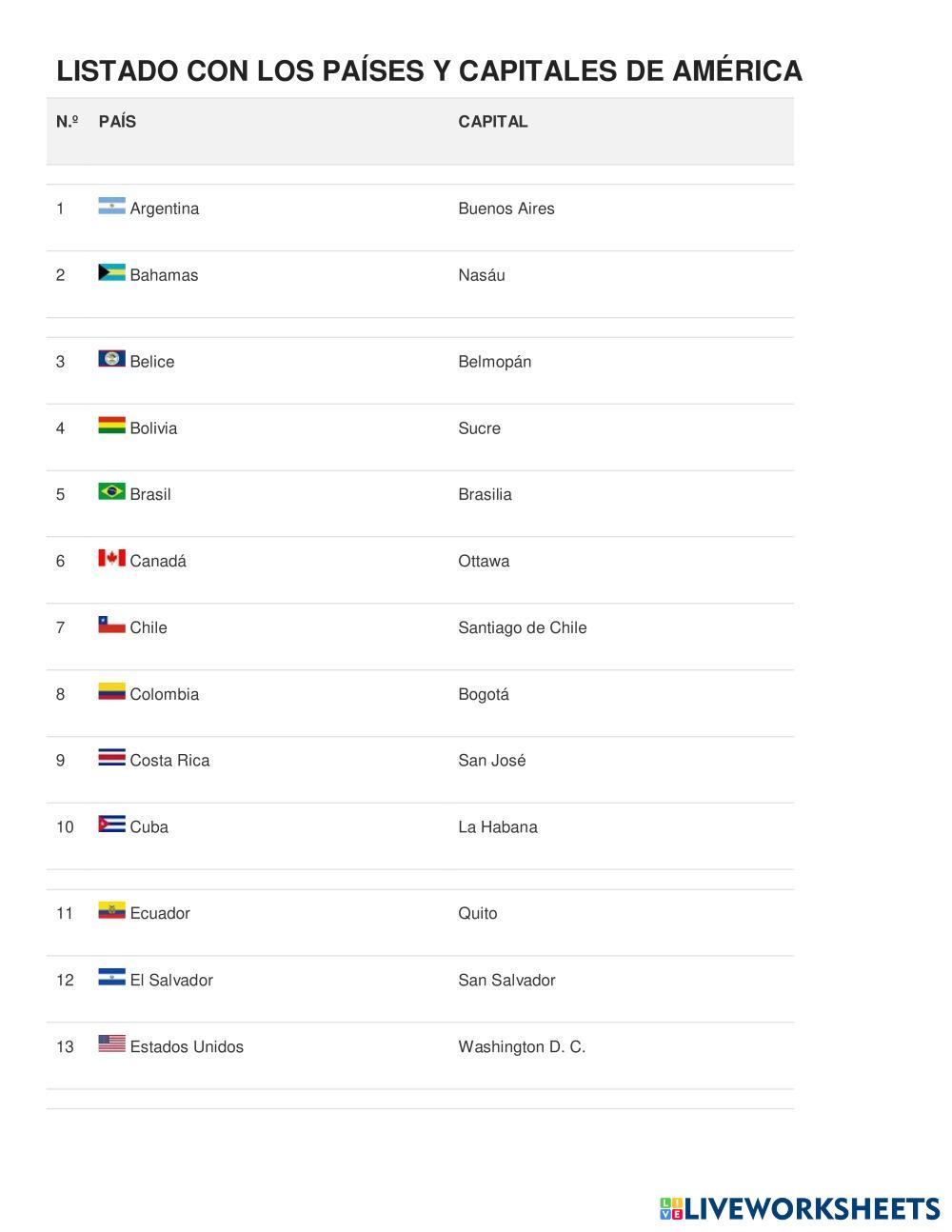Click the Colombia flag icon

coord(111,692)
